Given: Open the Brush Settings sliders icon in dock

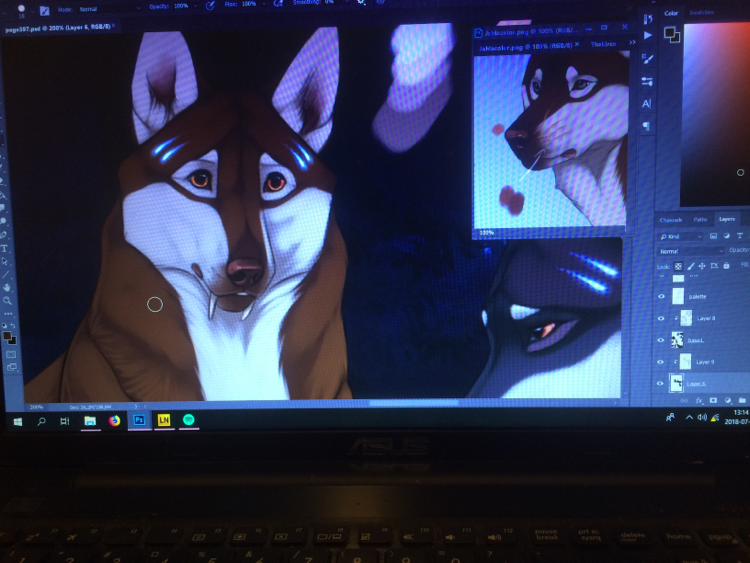Looking at the screenshot, I should [x=647, y=81].
